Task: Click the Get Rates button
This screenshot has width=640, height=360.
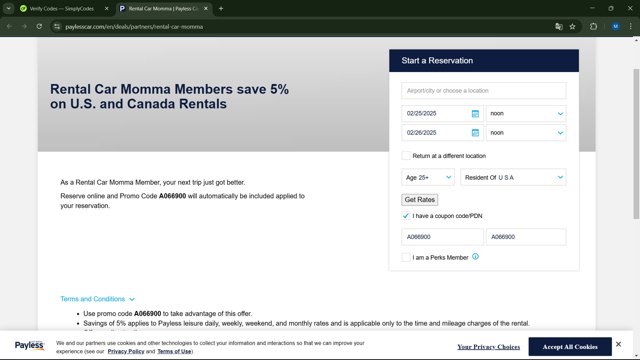Action: coord(420,200)
